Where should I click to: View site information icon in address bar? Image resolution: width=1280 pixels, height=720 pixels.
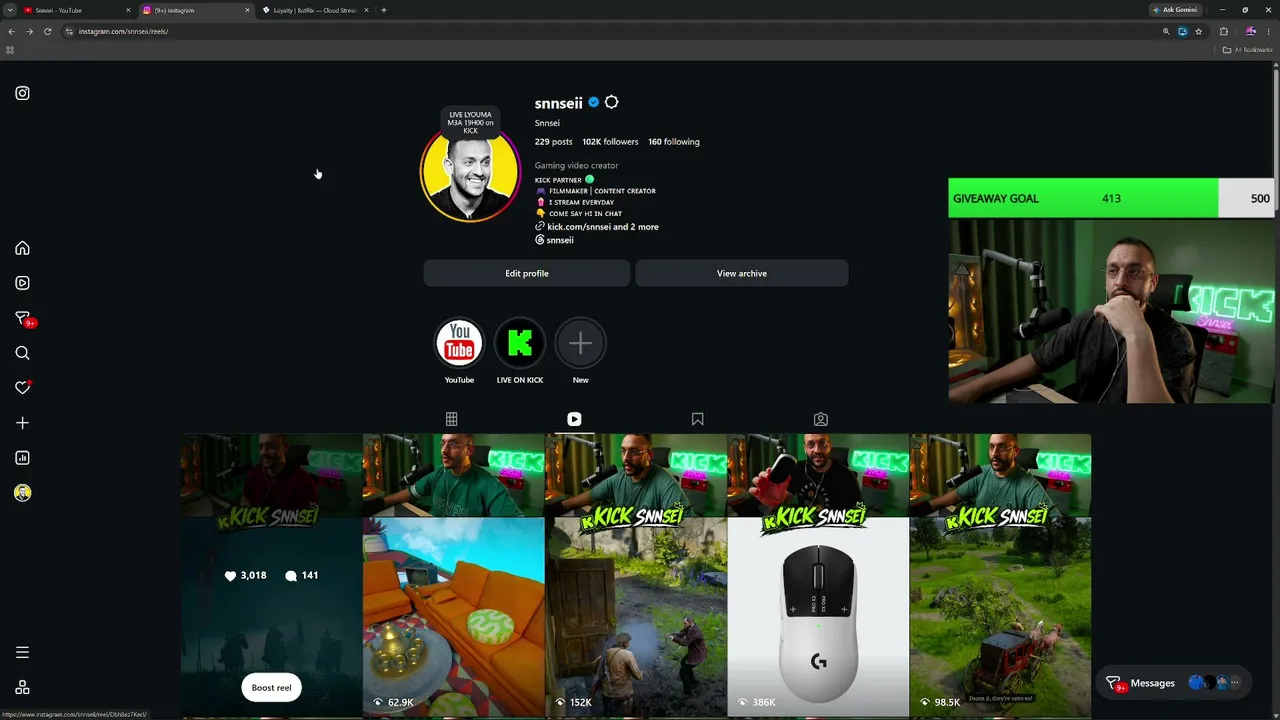coord(69,31)
